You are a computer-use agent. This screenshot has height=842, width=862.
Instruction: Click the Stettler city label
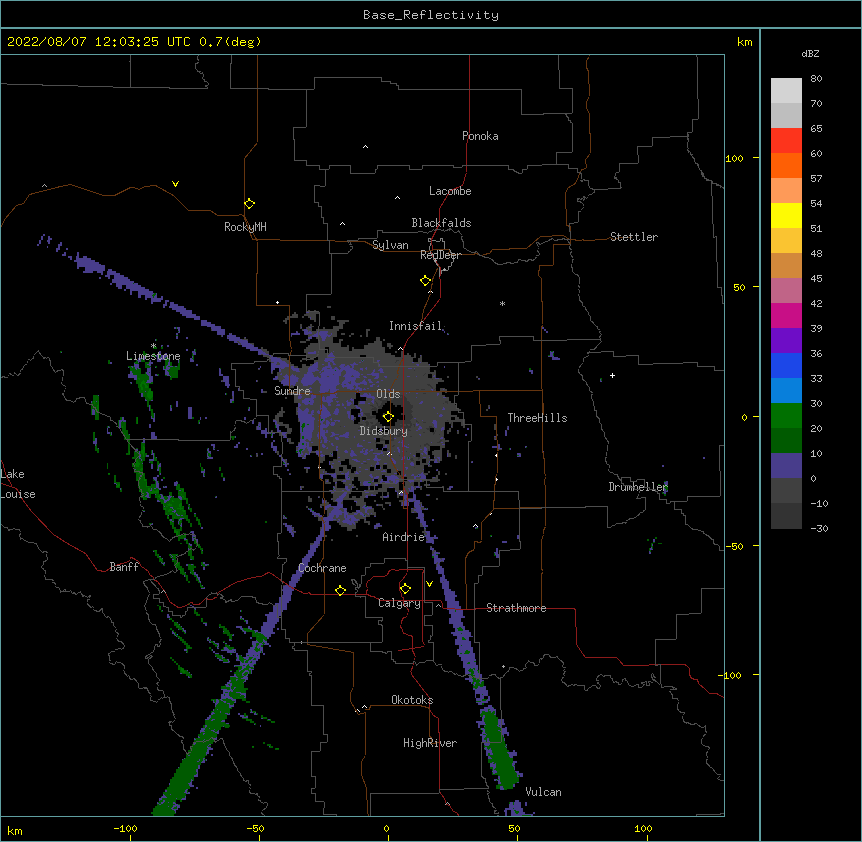[x=634, y=237]
